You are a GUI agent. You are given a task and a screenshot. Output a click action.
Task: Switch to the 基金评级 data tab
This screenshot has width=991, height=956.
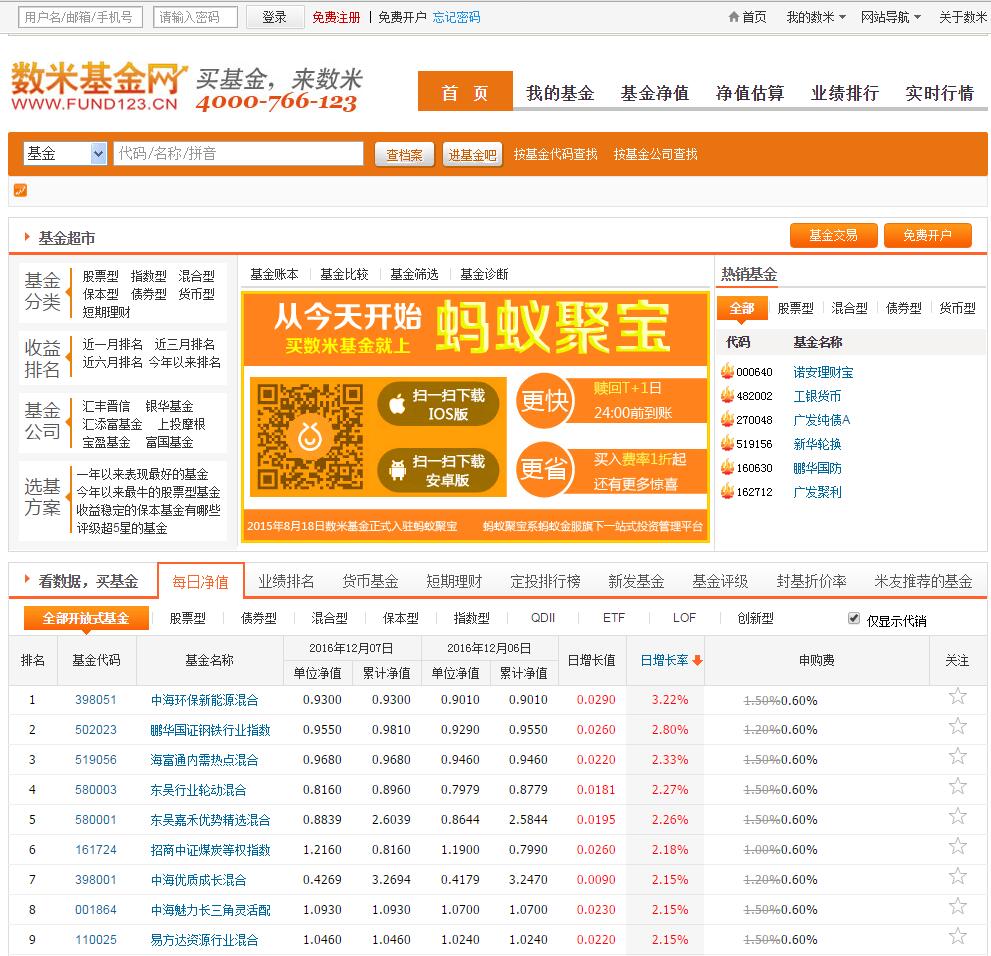[720, 581]
